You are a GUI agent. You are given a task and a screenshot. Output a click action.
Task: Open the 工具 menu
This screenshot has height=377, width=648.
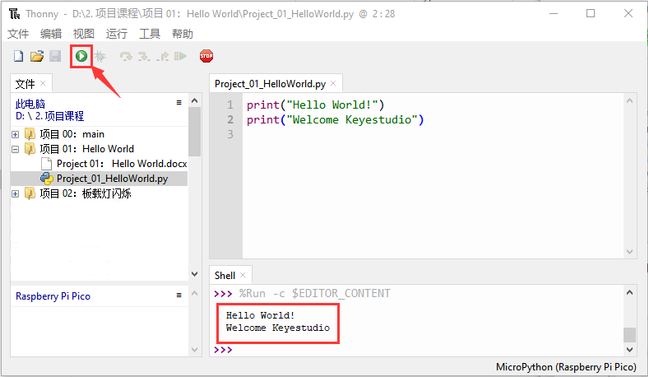[150, 33]
